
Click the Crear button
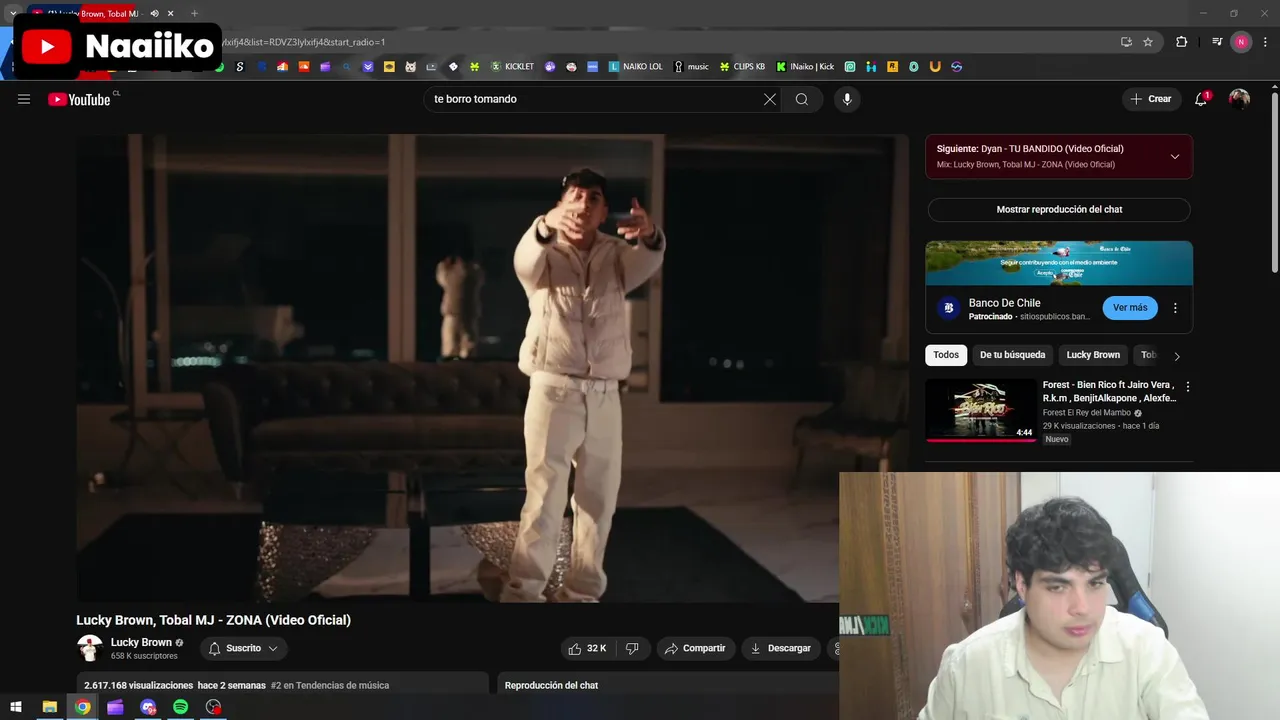(1151, 99)
